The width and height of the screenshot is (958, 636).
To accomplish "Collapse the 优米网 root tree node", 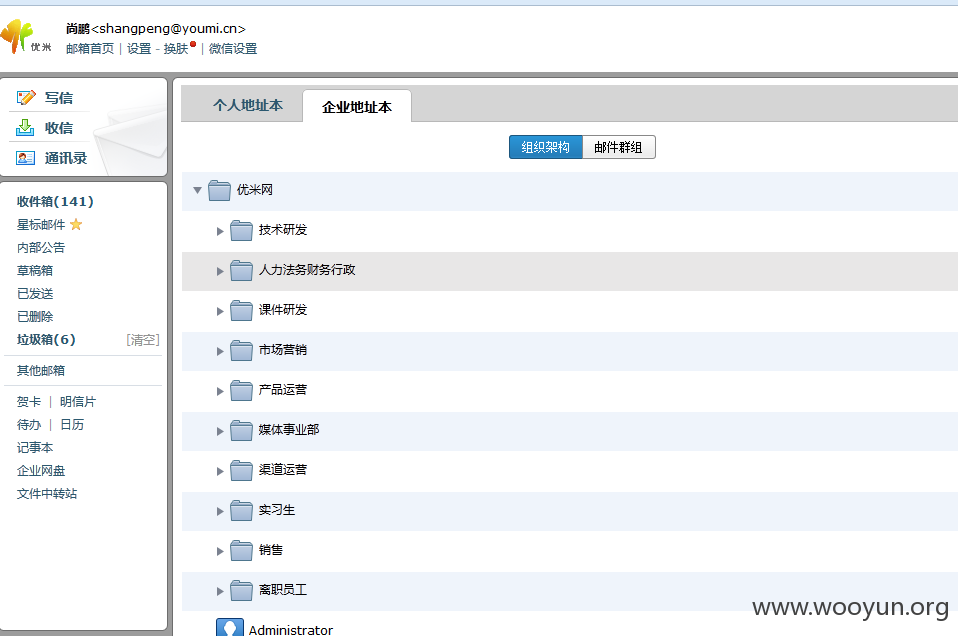I will click(x=197, y=190).
